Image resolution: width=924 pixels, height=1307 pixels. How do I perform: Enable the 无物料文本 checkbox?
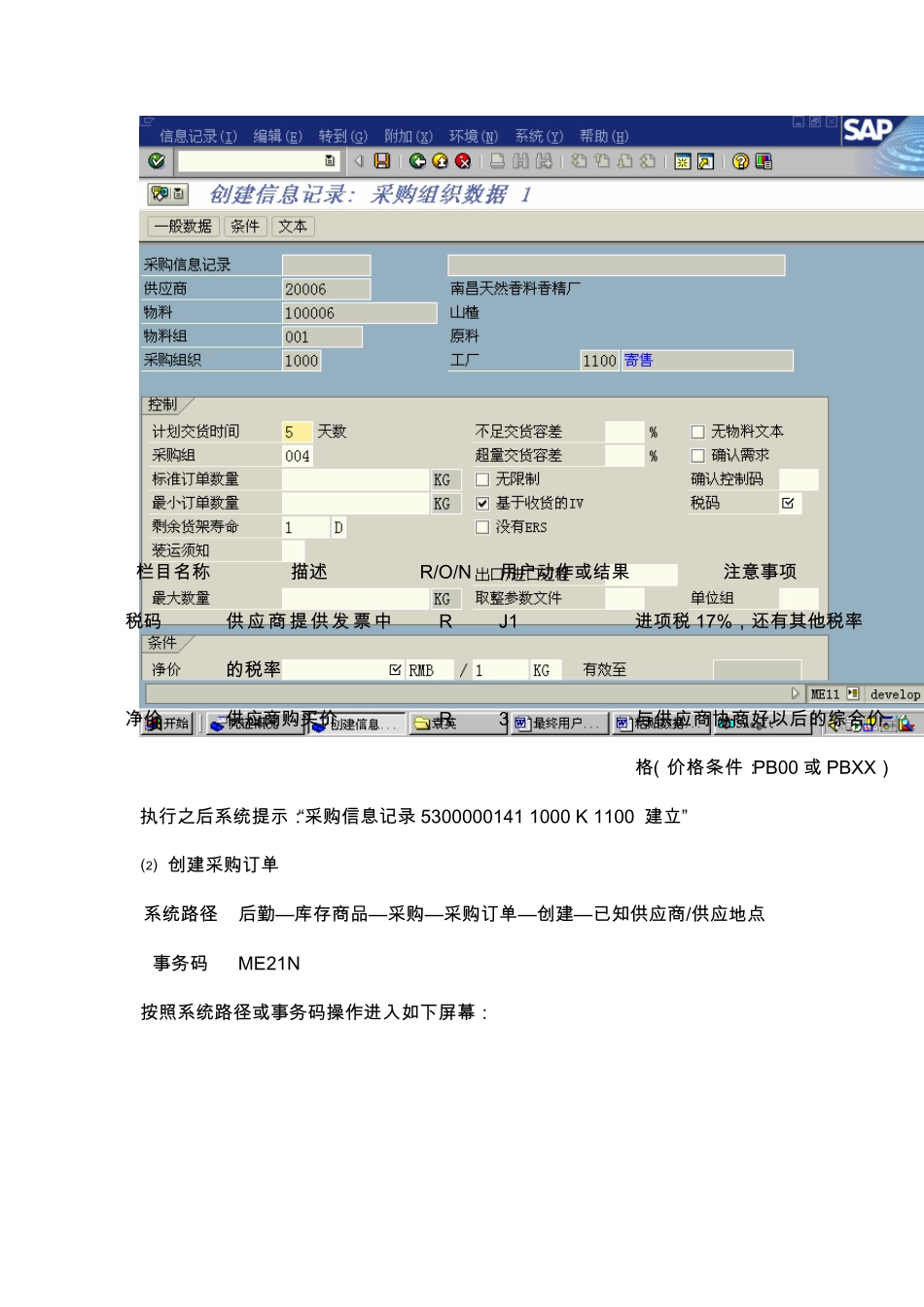pos(697,432)
